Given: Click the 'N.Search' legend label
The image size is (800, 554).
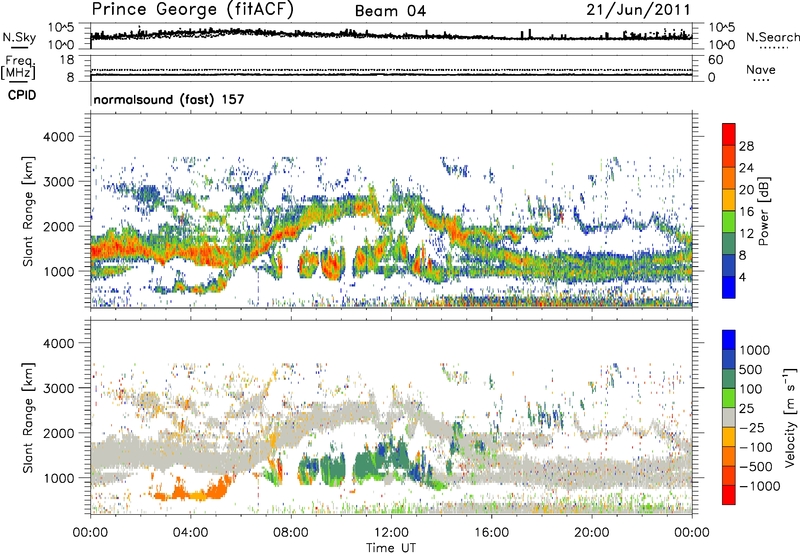Looking at the screenshot, I should tap(772, 37).
